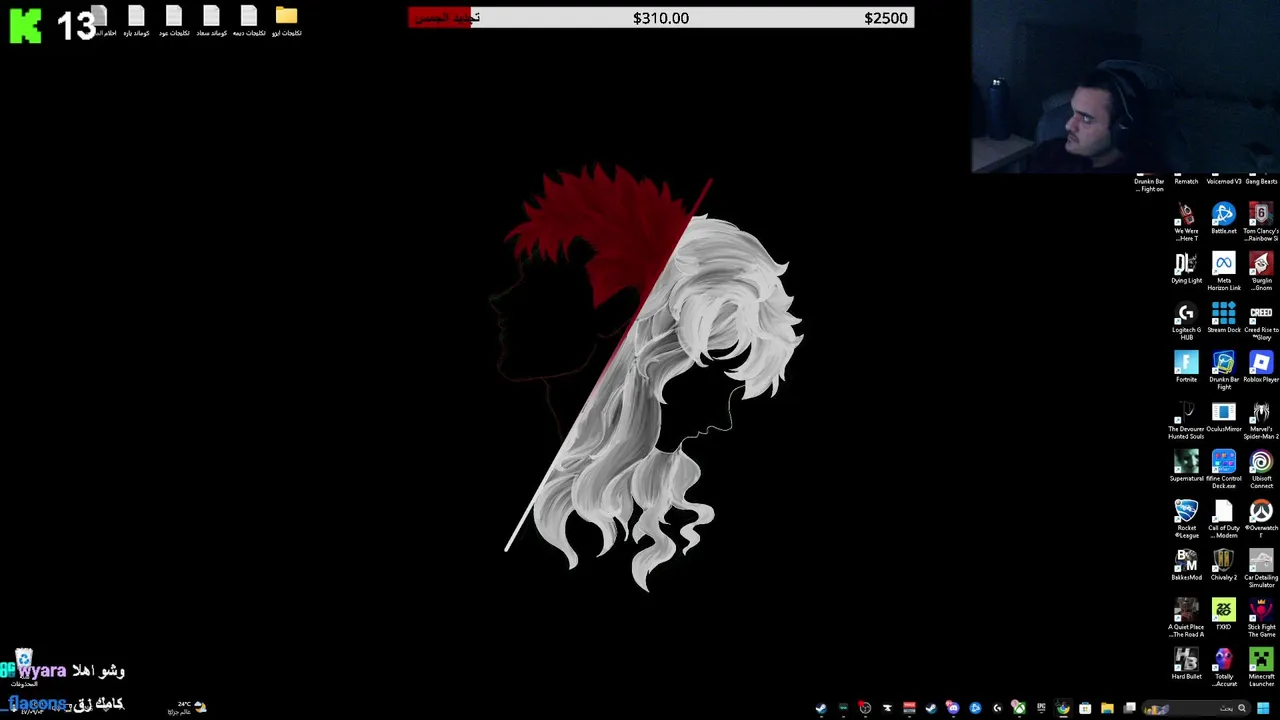The height and width of the screenshot is (720, 1280).
Task: Open Battle.net from the taskbar
Action: [x=975, y=708]
